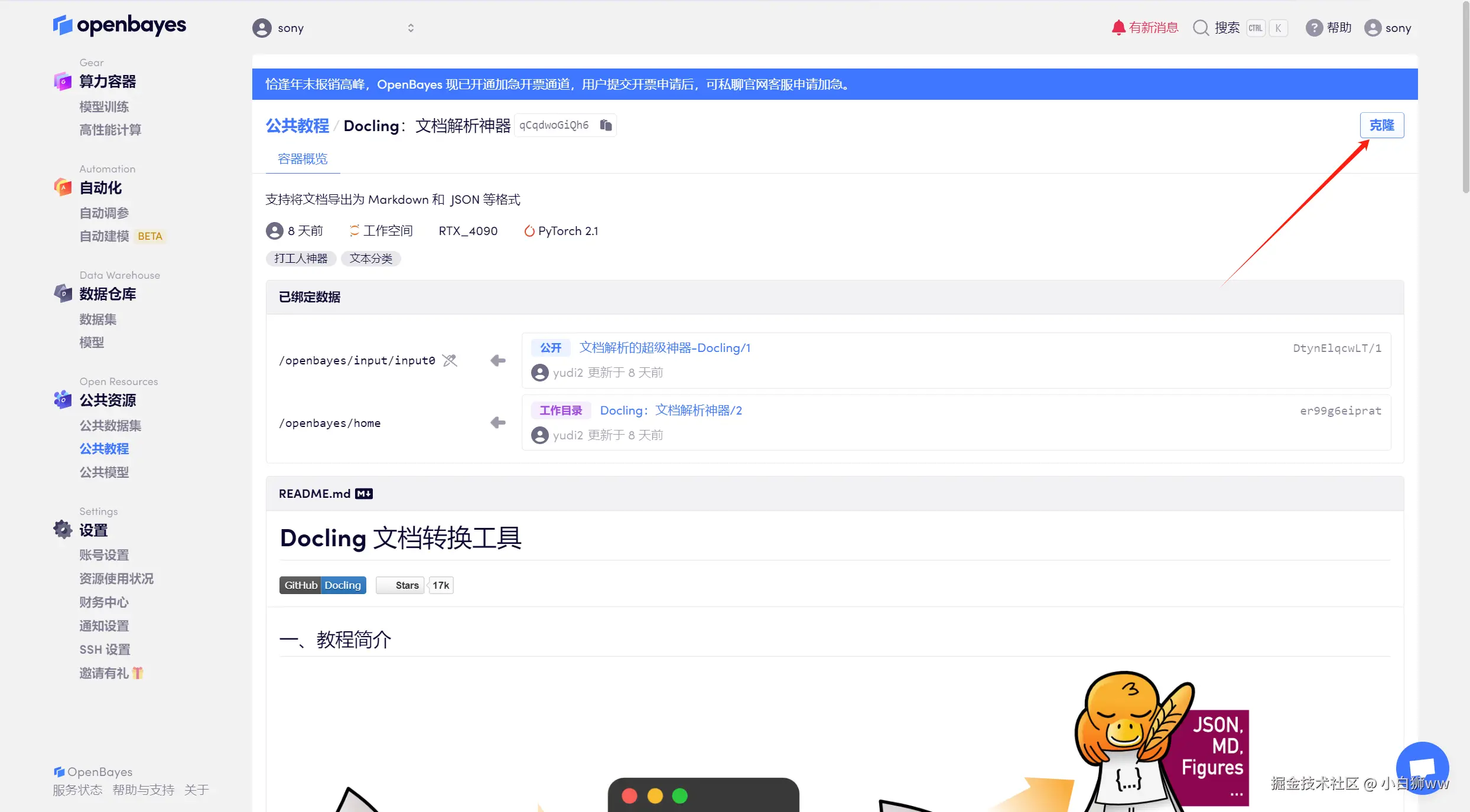This screenshot has width=1470, height=812.
Task: Open search with the magnifier icon
Action: (1201, 28)
